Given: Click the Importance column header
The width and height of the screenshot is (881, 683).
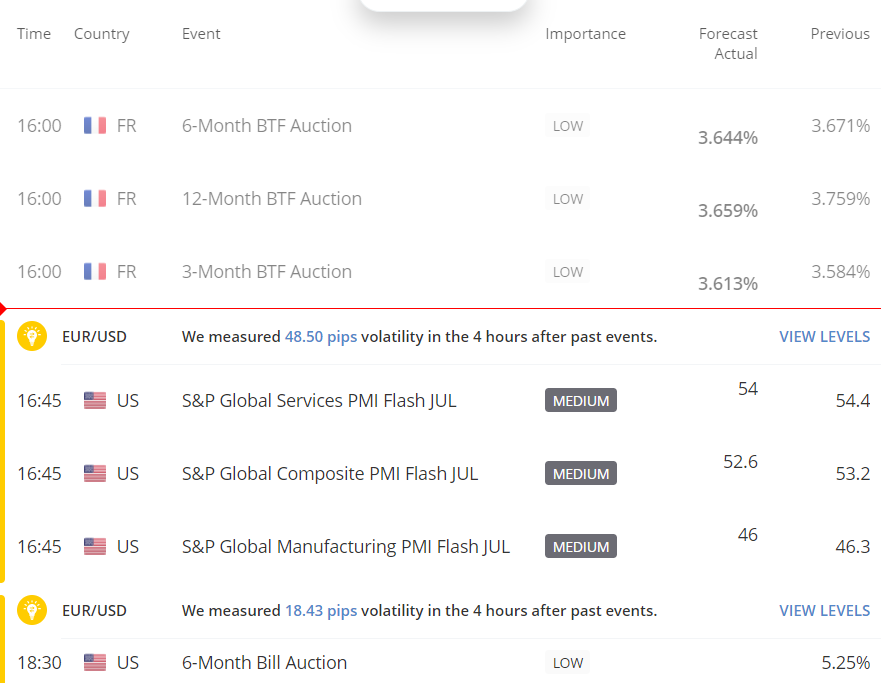Looking at the screenshot, I should point(585,34).
